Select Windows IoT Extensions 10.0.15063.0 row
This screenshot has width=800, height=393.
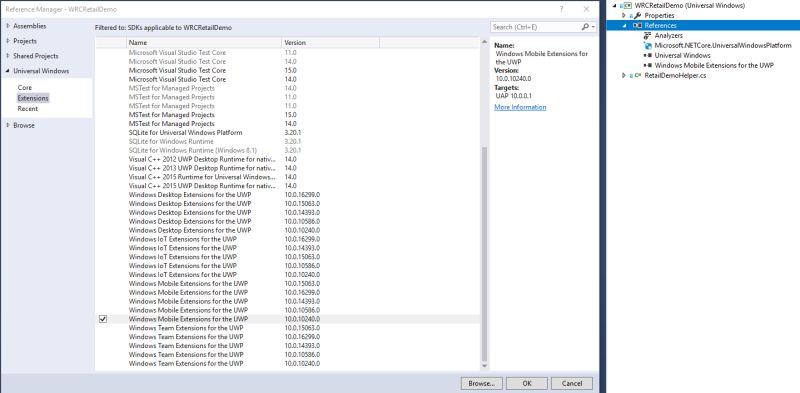pos(288,257)
